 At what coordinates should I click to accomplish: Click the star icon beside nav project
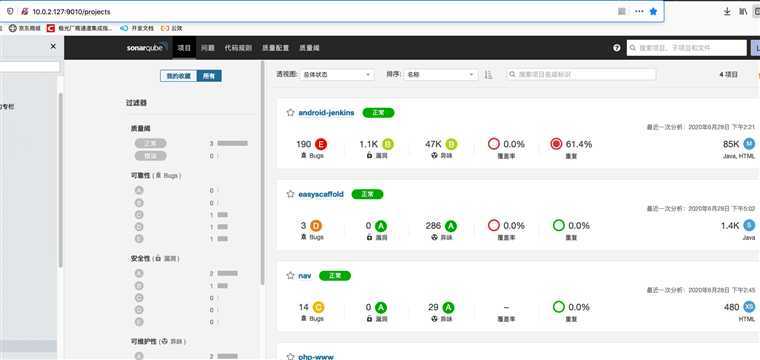(x=290, y=275)
